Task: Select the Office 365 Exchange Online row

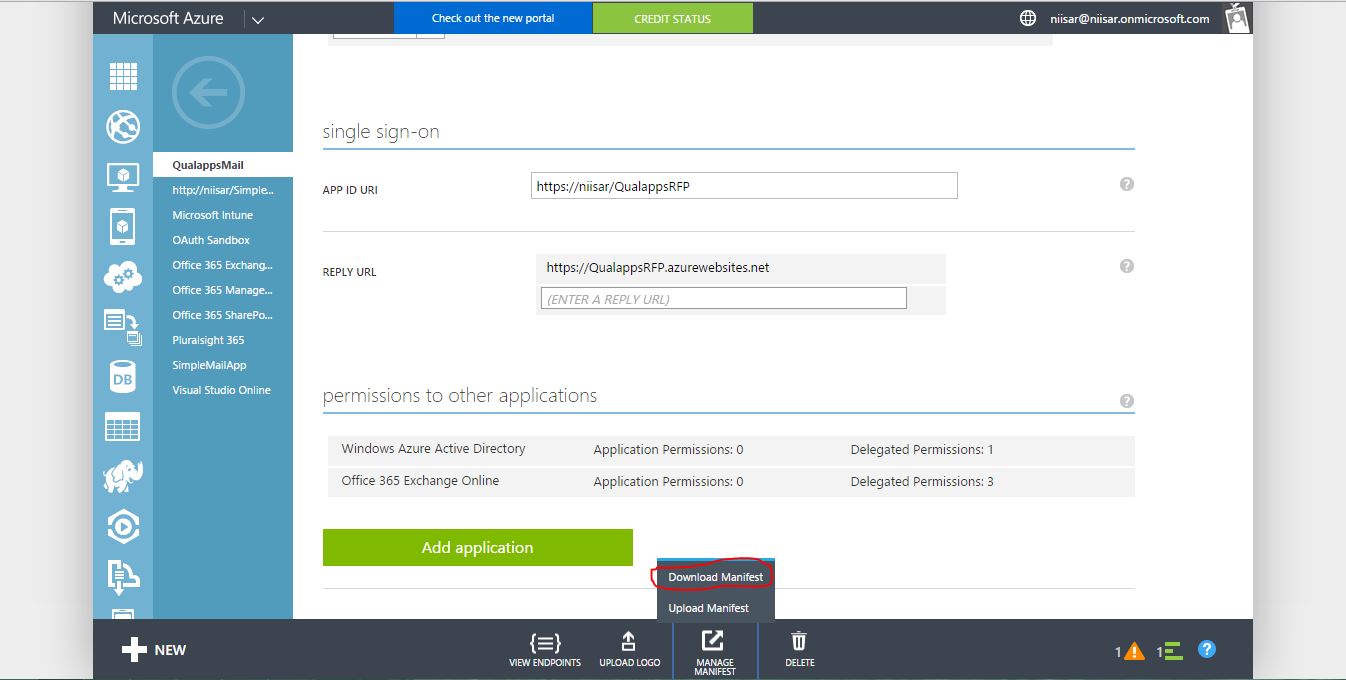Action: [x=729, y=481]
